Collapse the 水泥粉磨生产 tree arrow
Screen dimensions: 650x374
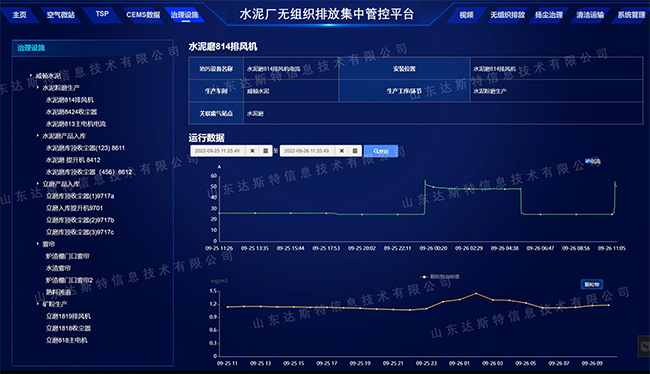click(x=38, y=87)
